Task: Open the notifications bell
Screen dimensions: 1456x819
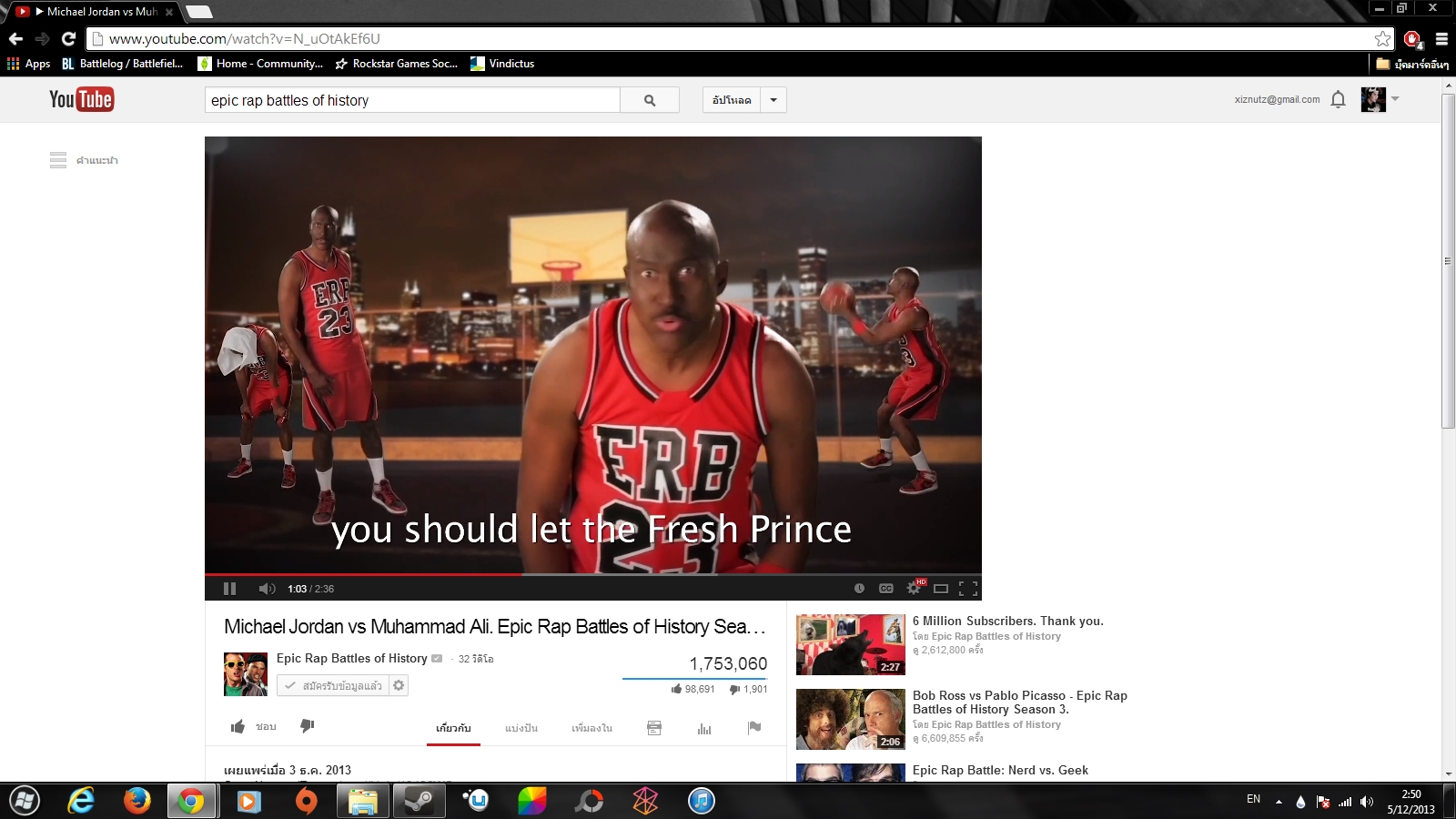Action: coord(1338,99)
